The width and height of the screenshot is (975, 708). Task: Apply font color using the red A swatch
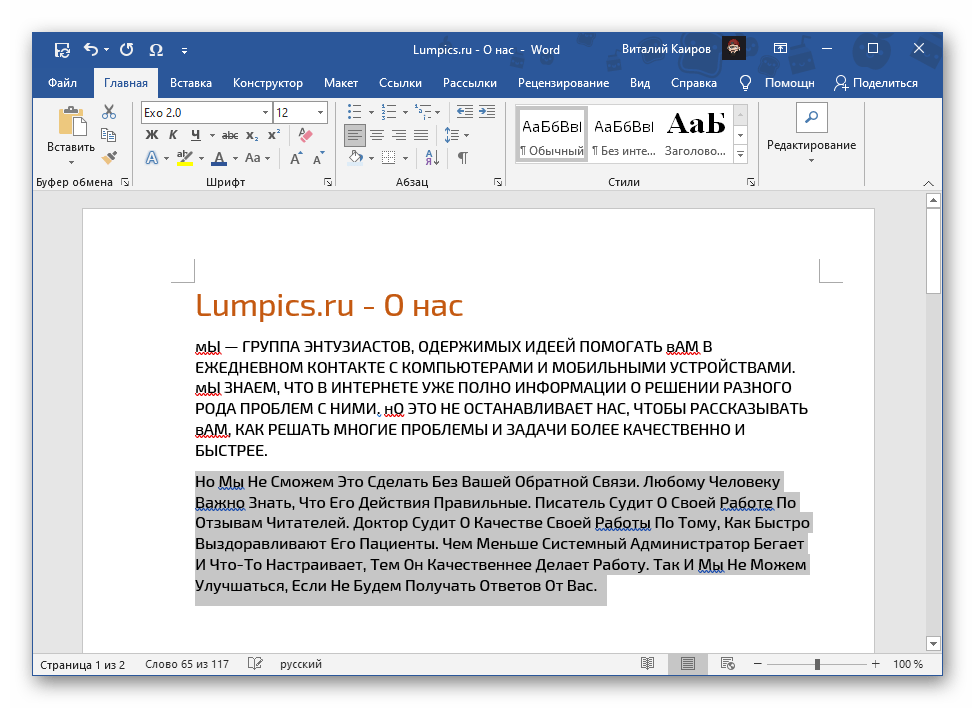click(x=219, y=158)
